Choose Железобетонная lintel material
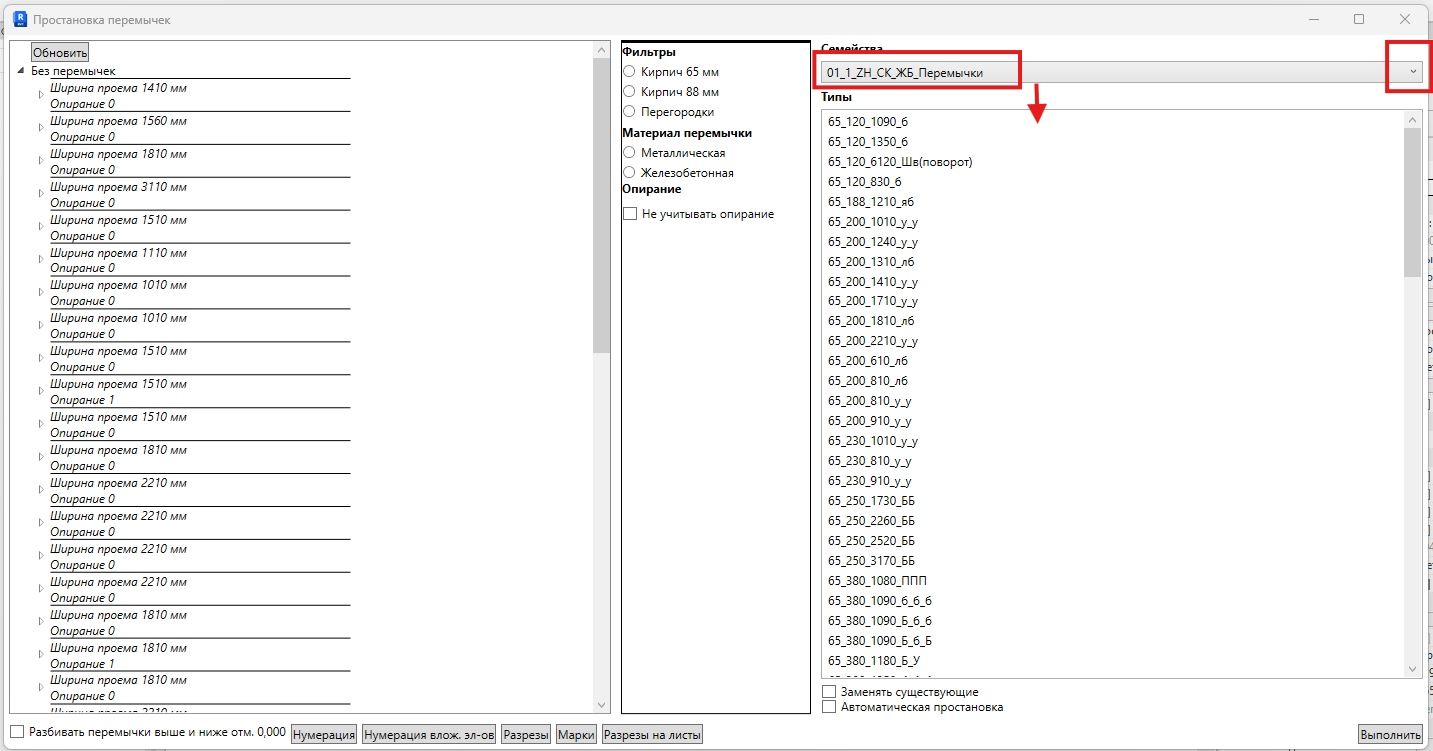This screenshot has width=1433, height=751. [629, 173]
